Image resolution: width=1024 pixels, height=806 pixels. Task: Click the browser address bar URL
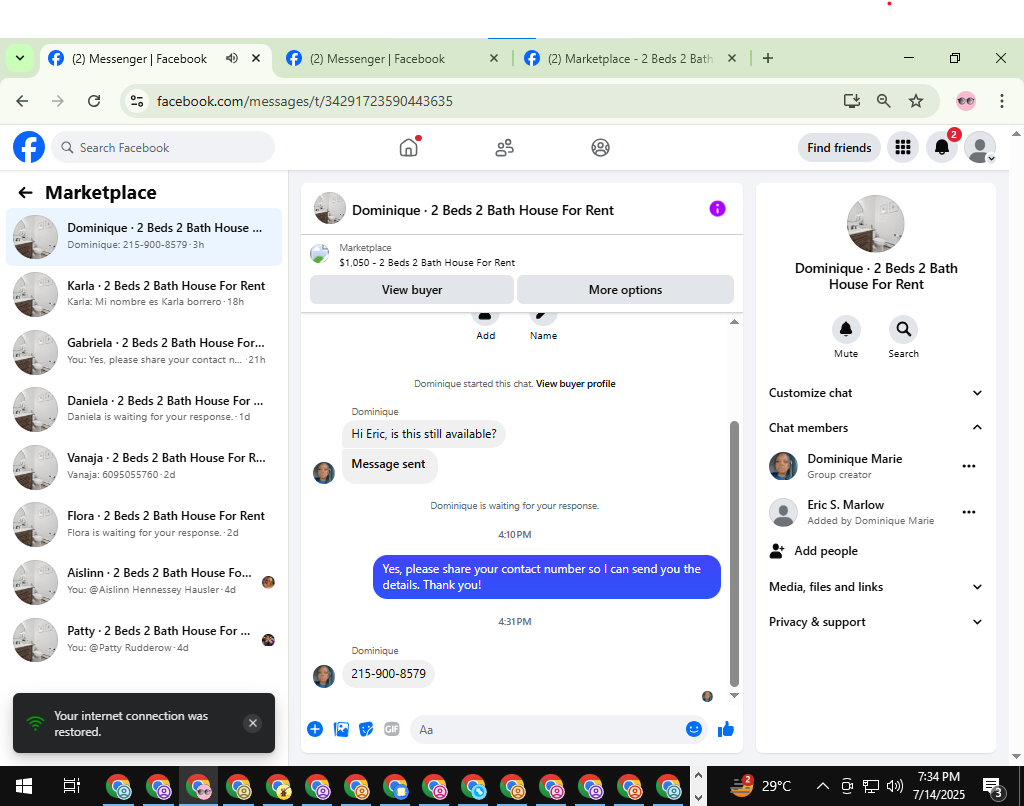[x=304, y=101]
